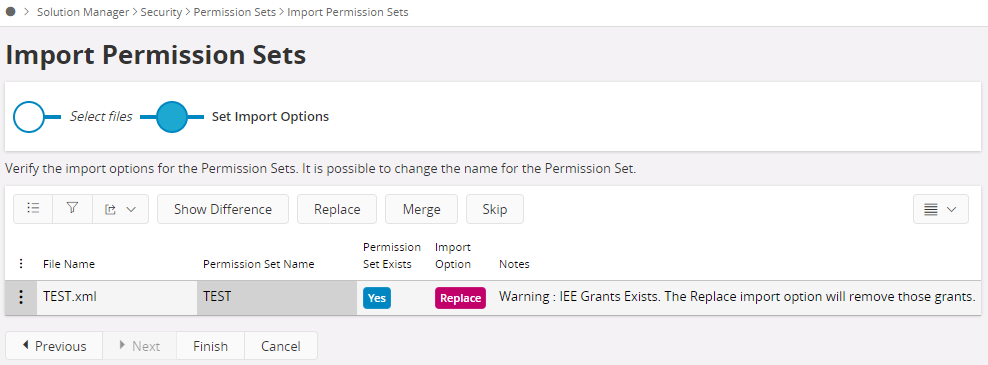Open the list view icon in toolbar
Screen dimensions: 988x365
[x=33, y=209]
